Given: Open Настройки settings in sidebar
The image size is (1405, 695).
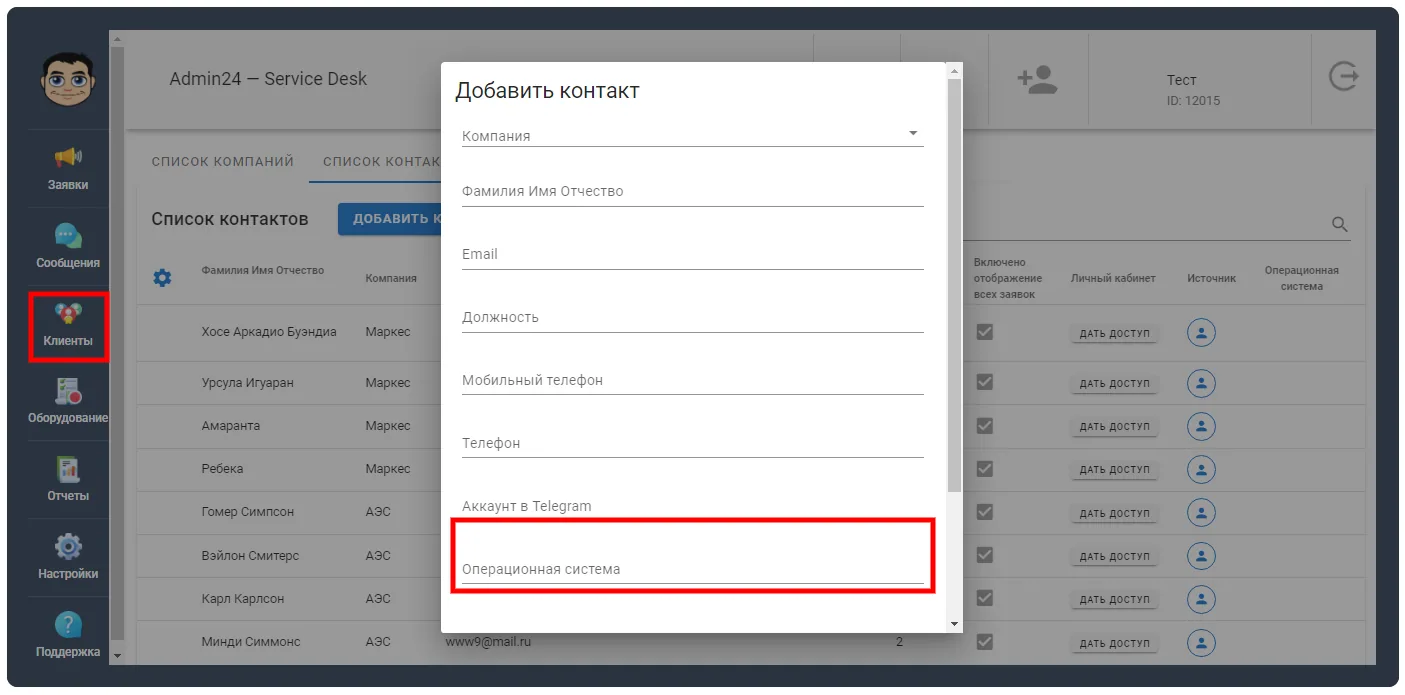Looking at the screenshot, I should 68,558.
